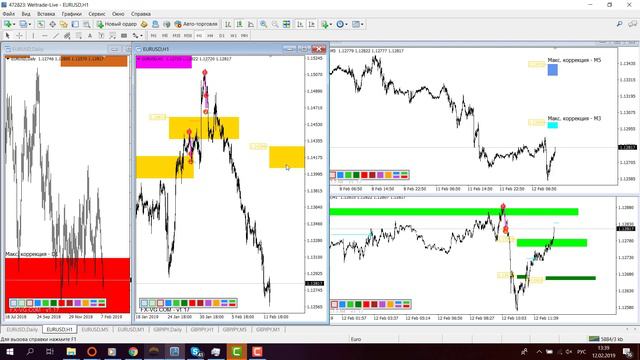This screenshot has width=640, height=360.
Task: Click red swatch in EURUSD,H1 chart panel
Action: [x=192, y=303]
